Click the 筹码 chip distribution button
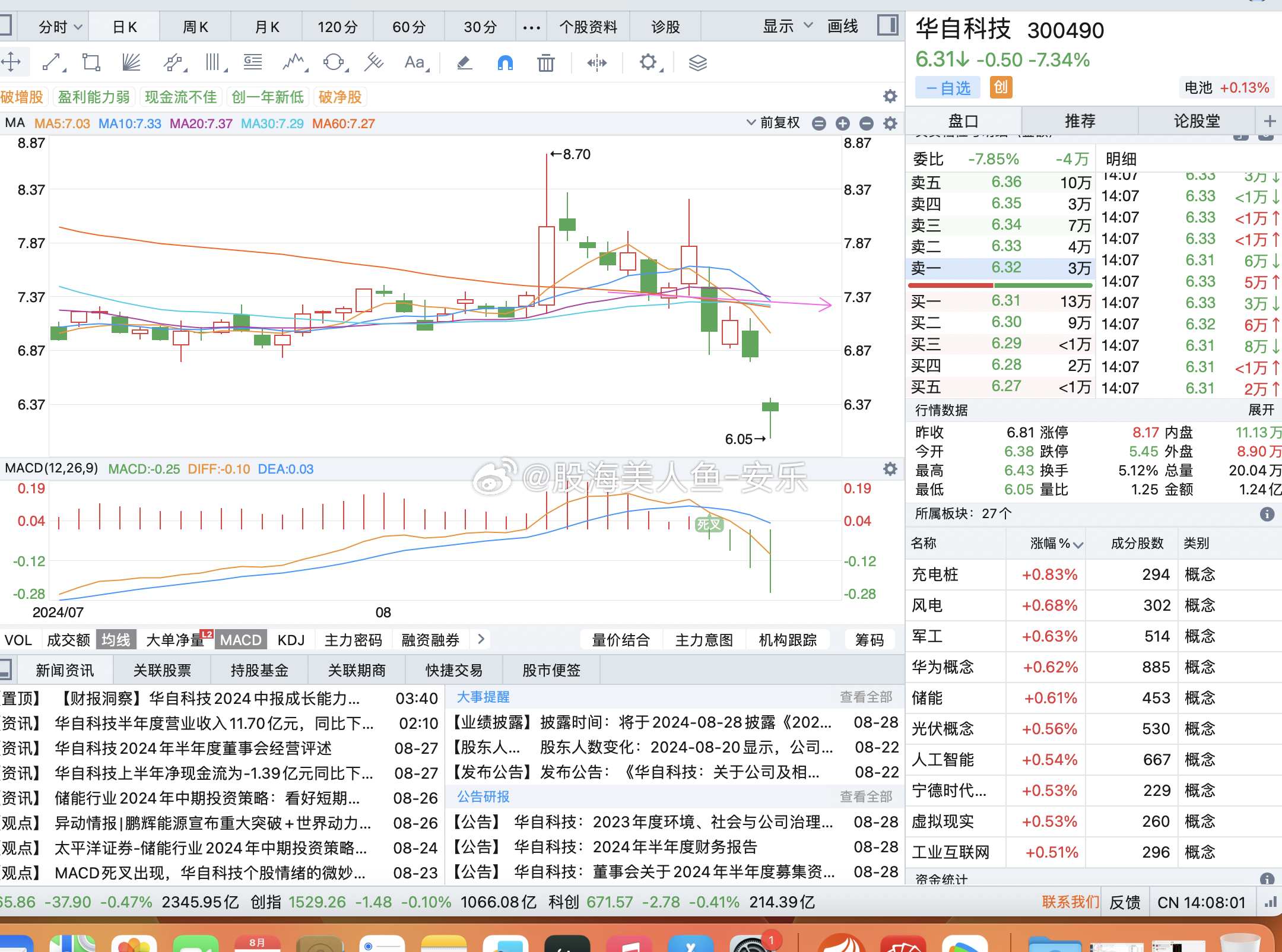 (869, 640)
